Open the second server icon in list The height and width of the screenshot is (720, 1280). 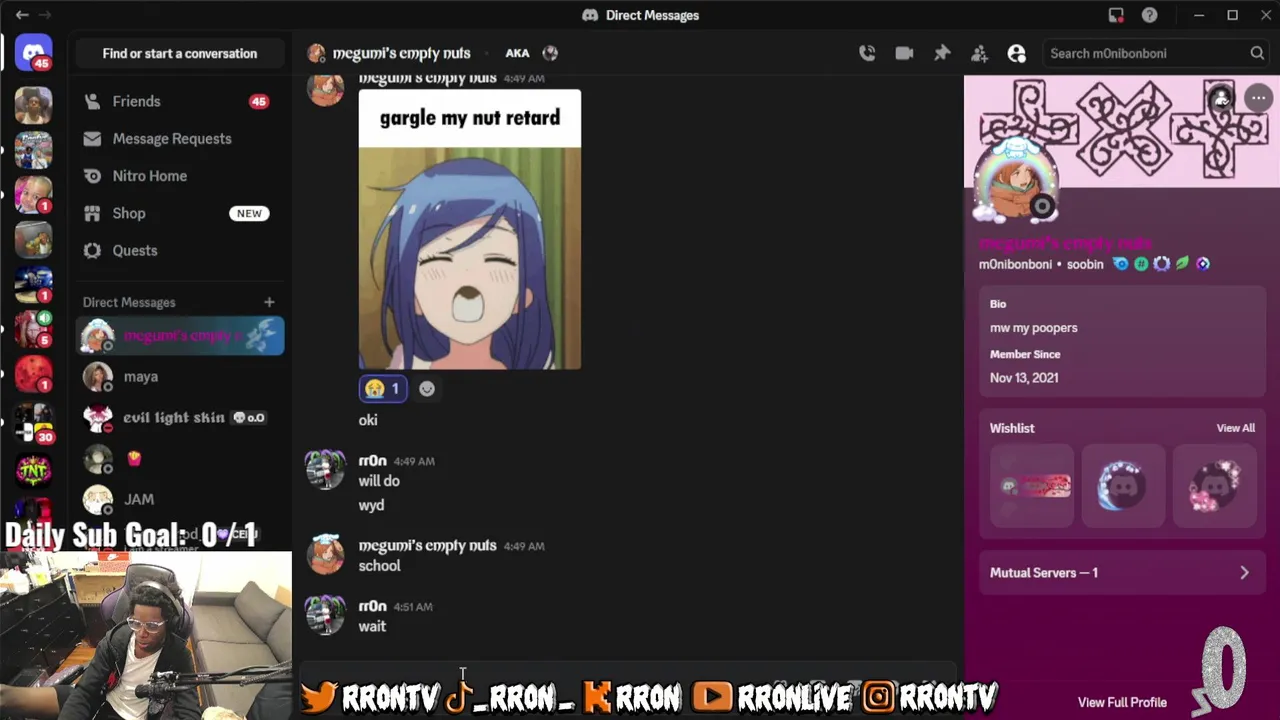click(x=33, y=150)
